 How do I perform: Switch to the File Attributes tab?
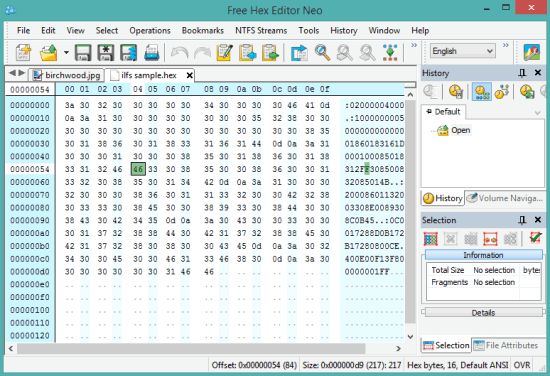(x=506, y=345)
